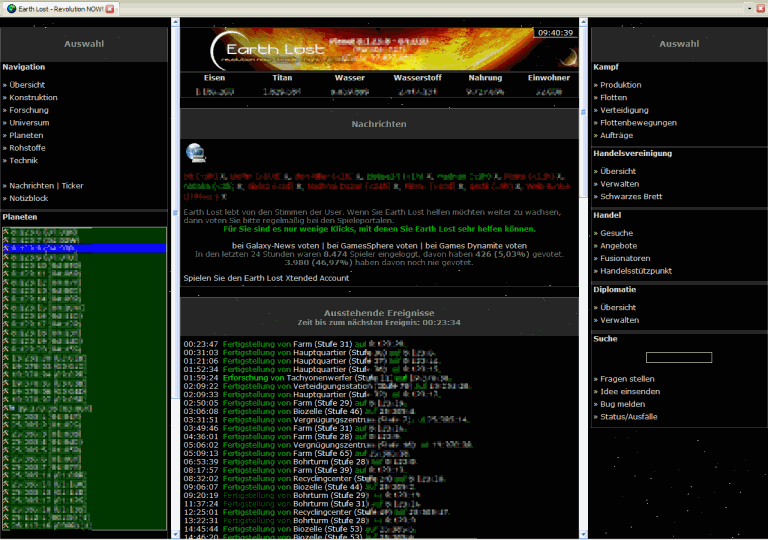The height and width of the screenshot is (540, 768).
Task: Open Universum view
Action: click(x=29, y=123)
